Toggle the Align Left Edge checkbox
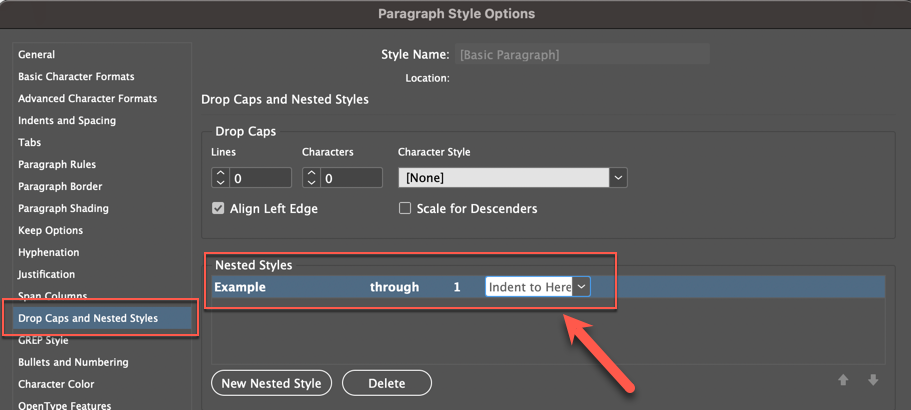 tap(218, 209)
